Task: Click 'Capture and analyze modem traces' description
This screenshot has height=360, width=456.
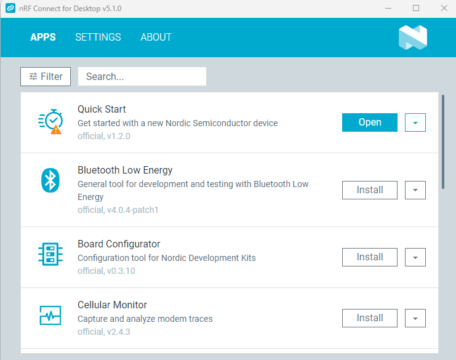Action: [145, 319]
